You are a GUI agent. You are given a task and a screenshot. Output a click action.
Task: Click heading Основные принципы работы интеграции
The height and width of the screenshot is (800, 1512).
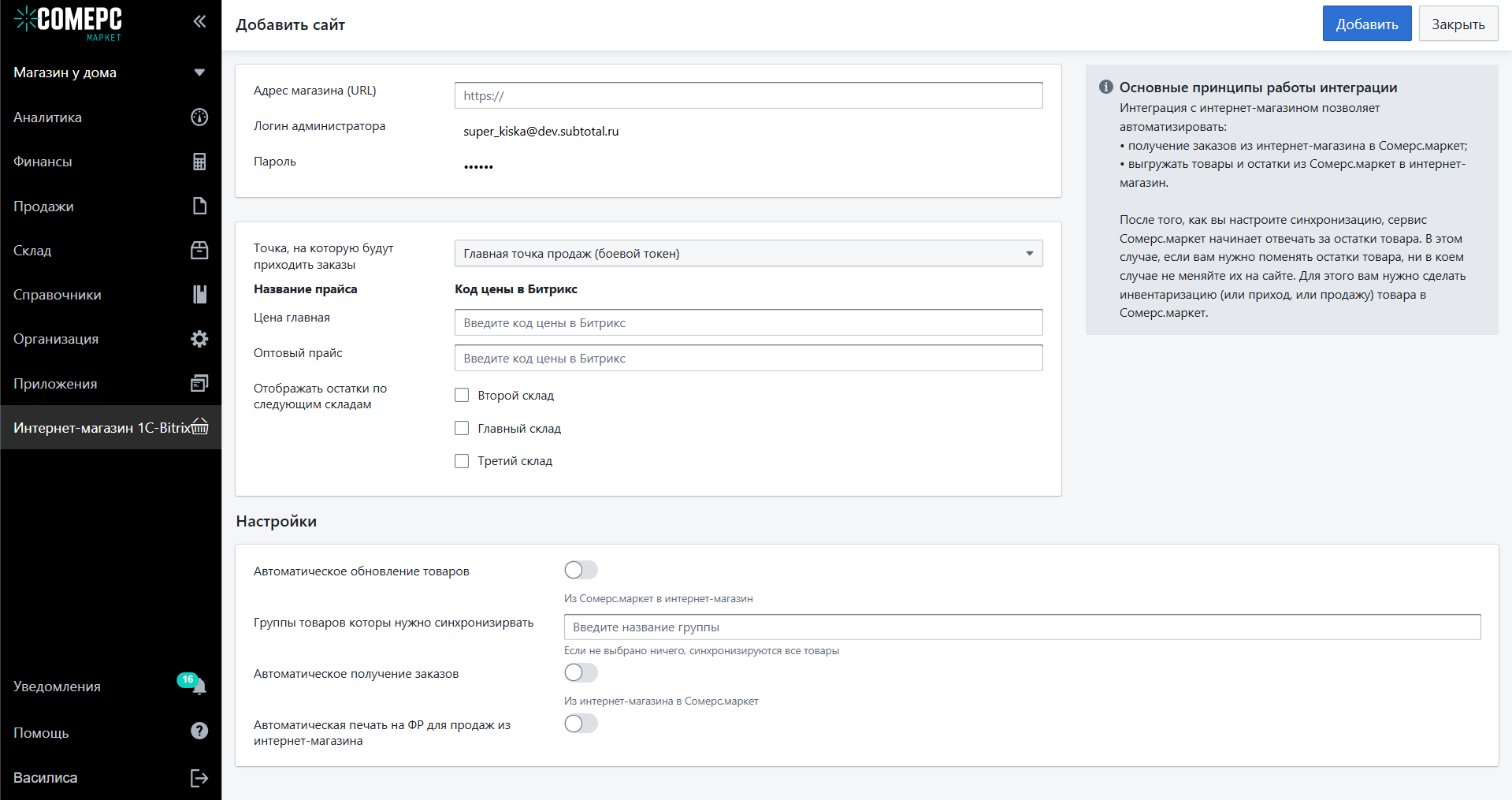1258,87
